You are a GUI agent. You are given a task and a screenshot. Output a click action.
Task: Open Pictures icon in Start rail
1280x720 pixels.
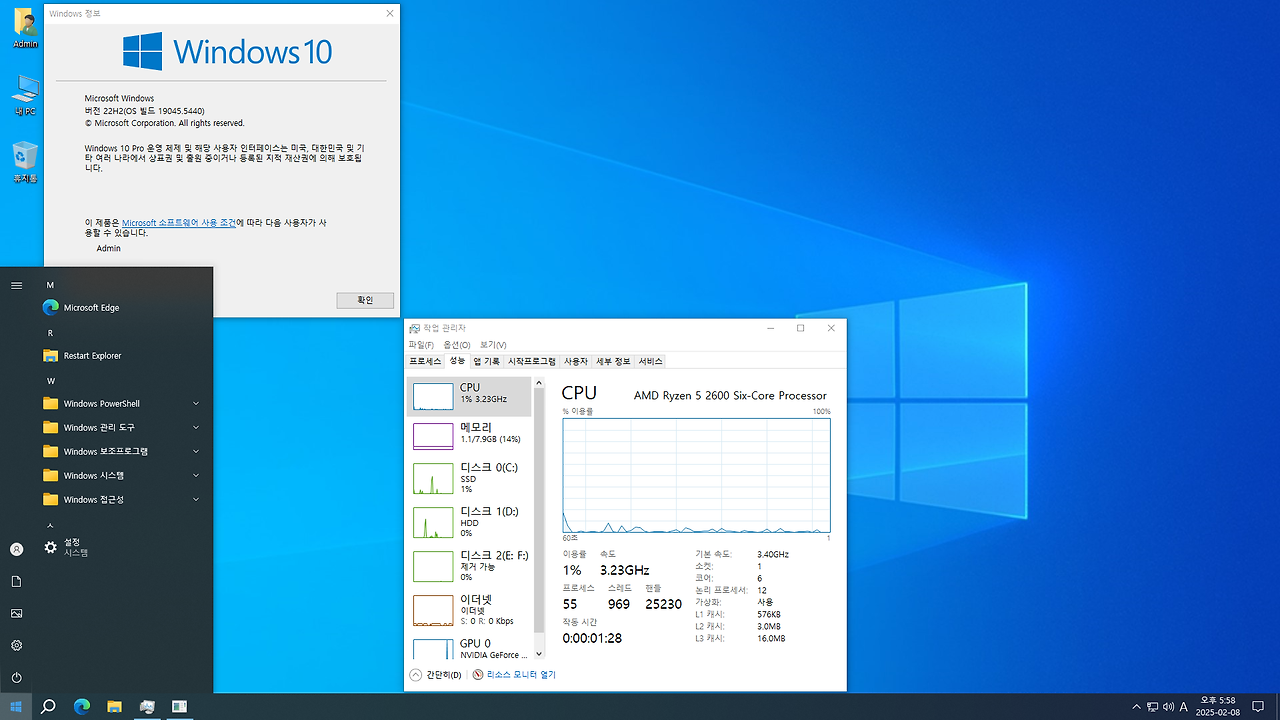click(16, 613)
